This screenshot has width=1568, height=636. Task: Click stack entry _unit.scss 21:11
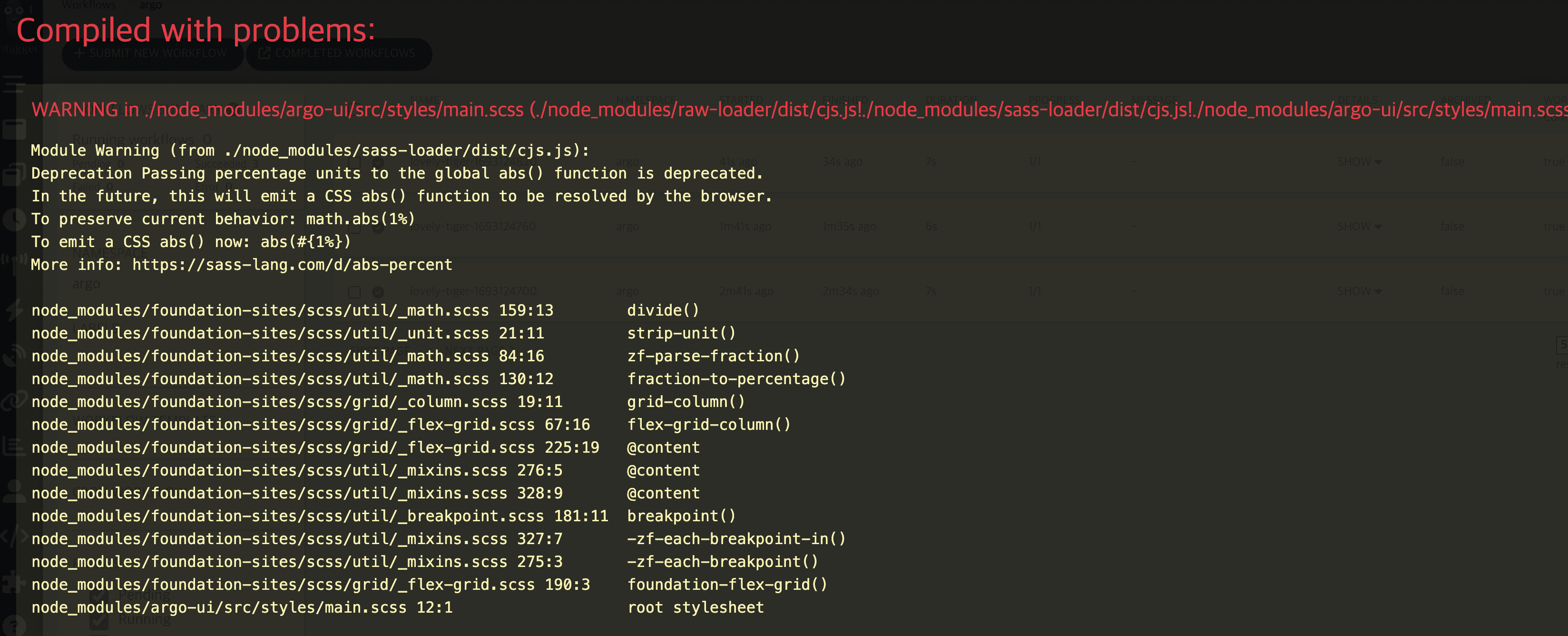287,333
